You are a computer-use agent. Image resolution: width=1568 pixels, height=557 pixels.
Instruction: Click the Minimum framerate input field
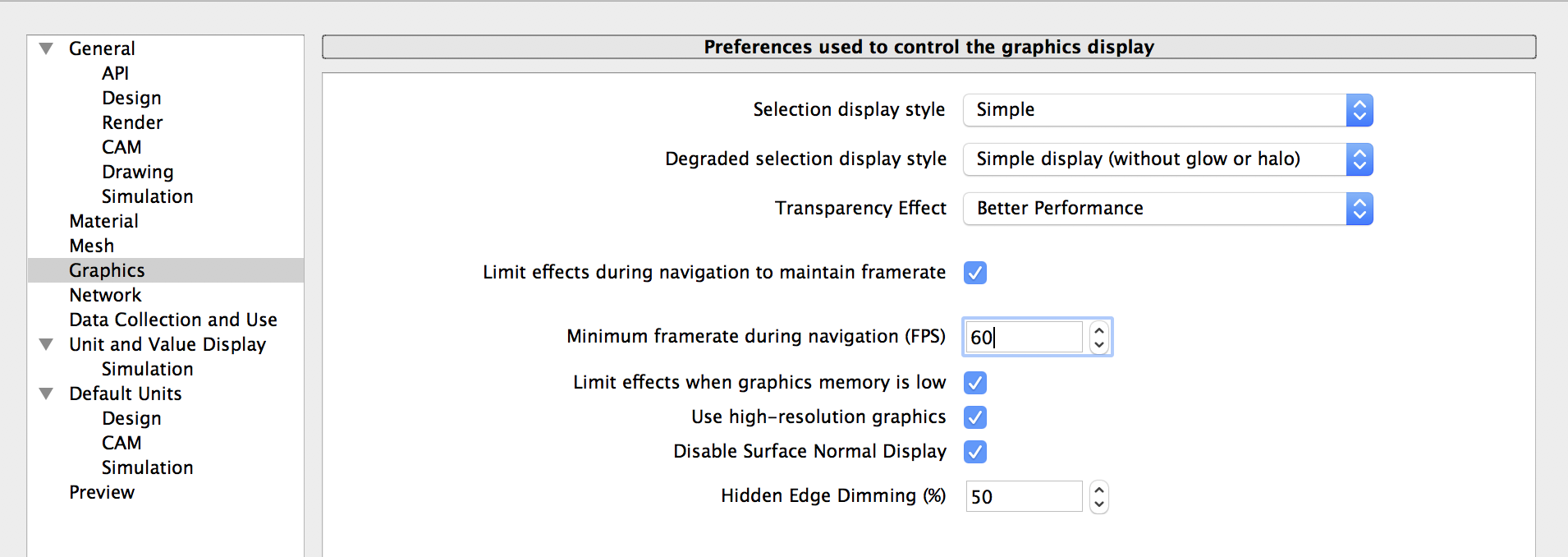(x=1024, y=336)
